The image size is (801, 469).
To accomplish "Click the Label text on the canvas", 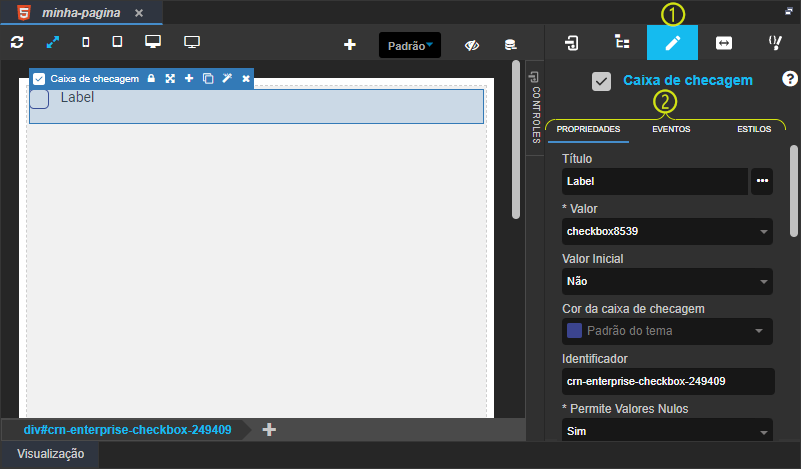I will [x=77, y=97].
